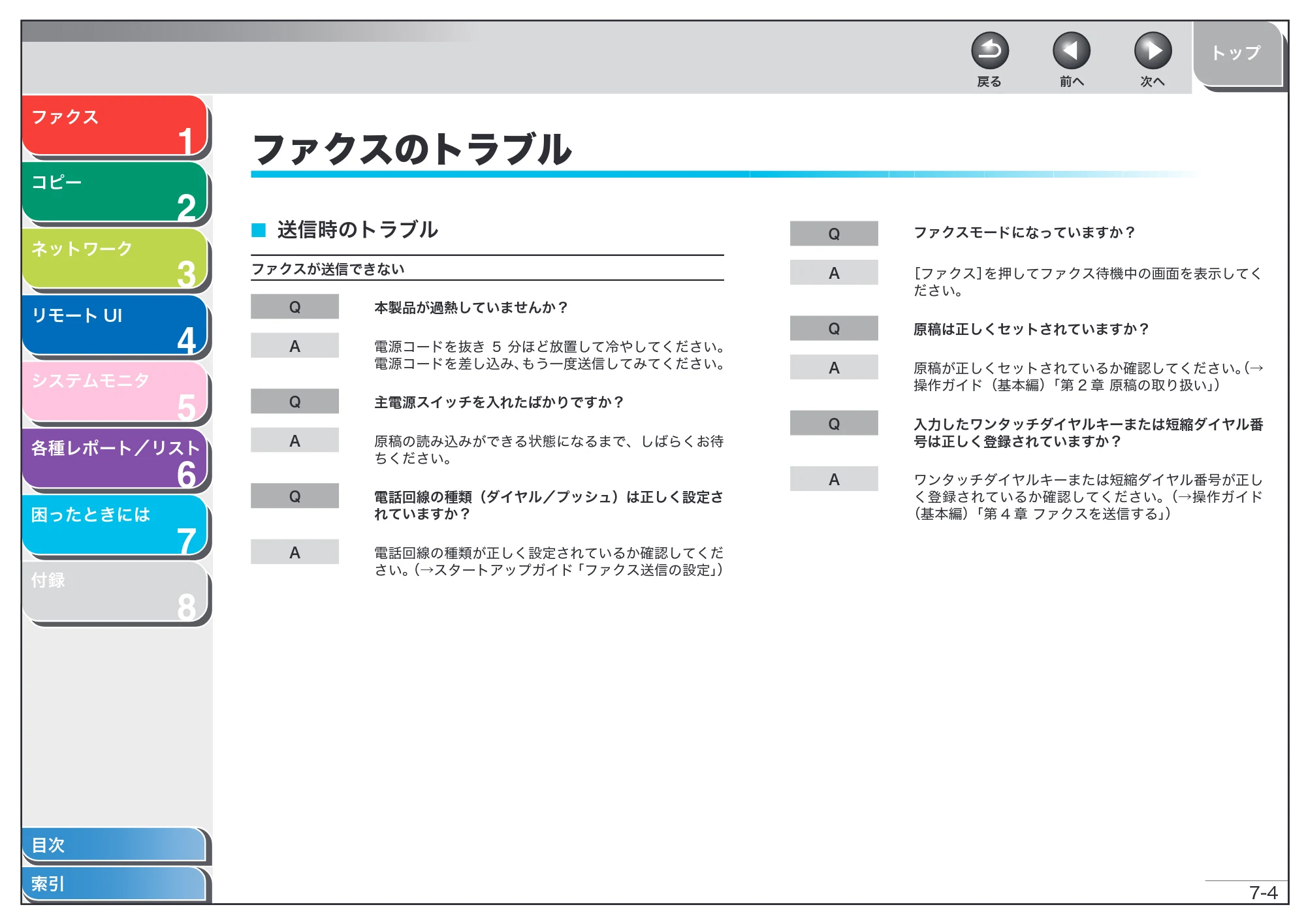Click the 送信時のトラブル section heading
This screenshot has height=924, width=1306.
click(357, 229)
